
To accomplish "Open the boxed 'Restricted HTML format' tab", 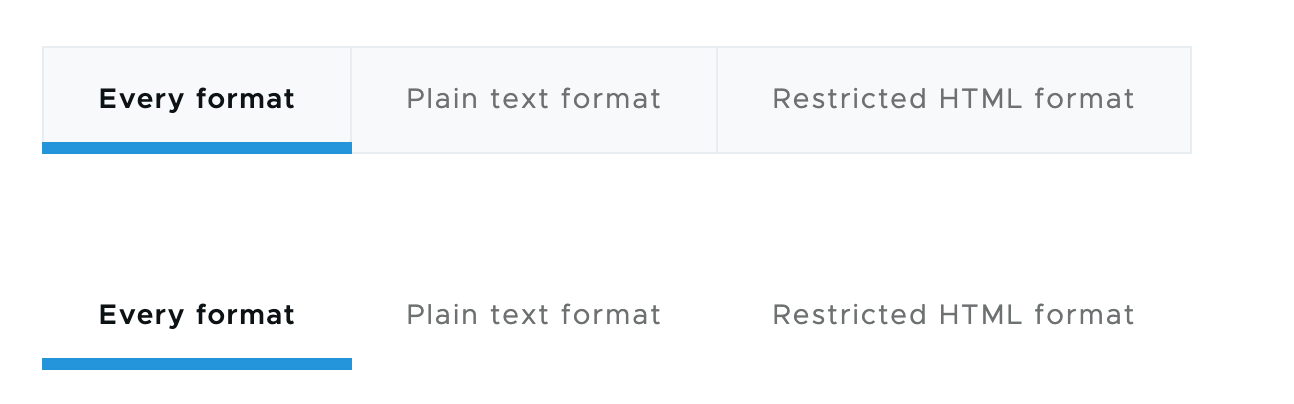I will click(953, 99).
